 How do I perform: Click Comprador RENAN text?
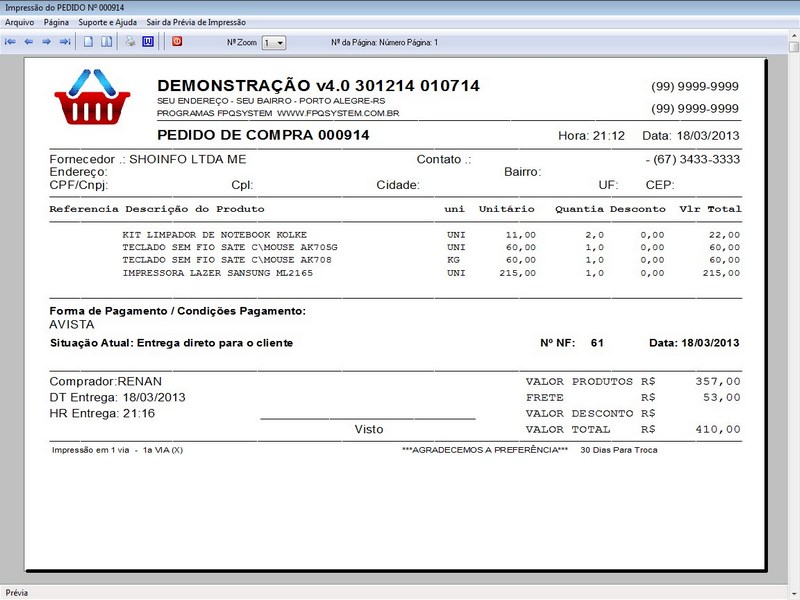(106, 382)
